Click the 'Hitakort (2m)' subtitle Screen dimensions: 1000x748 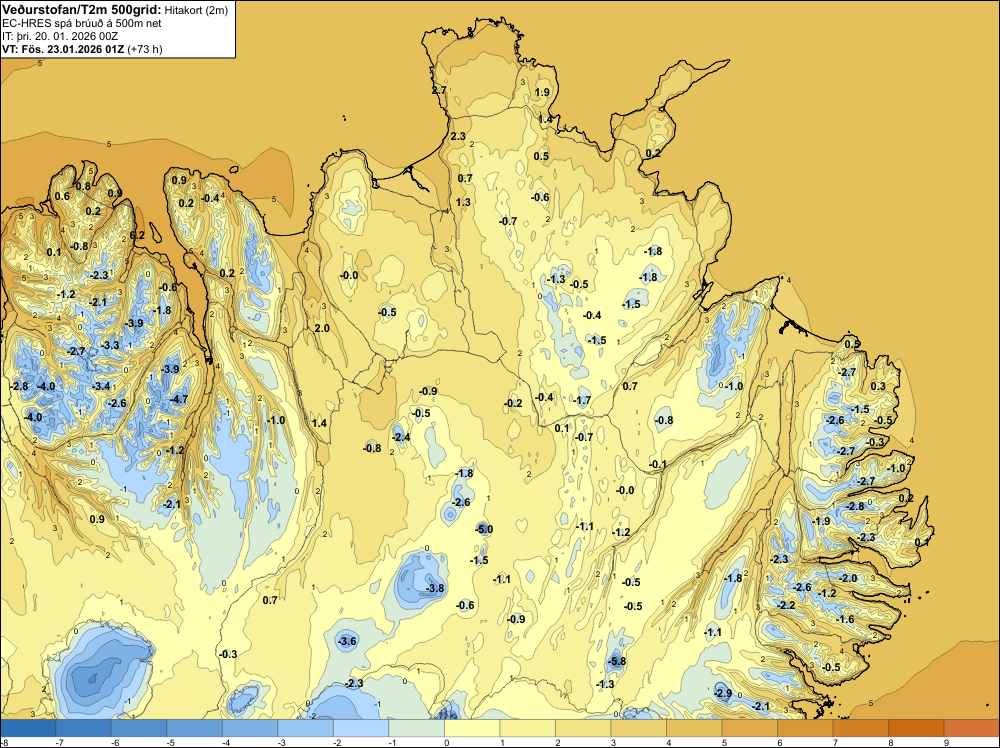195,10
